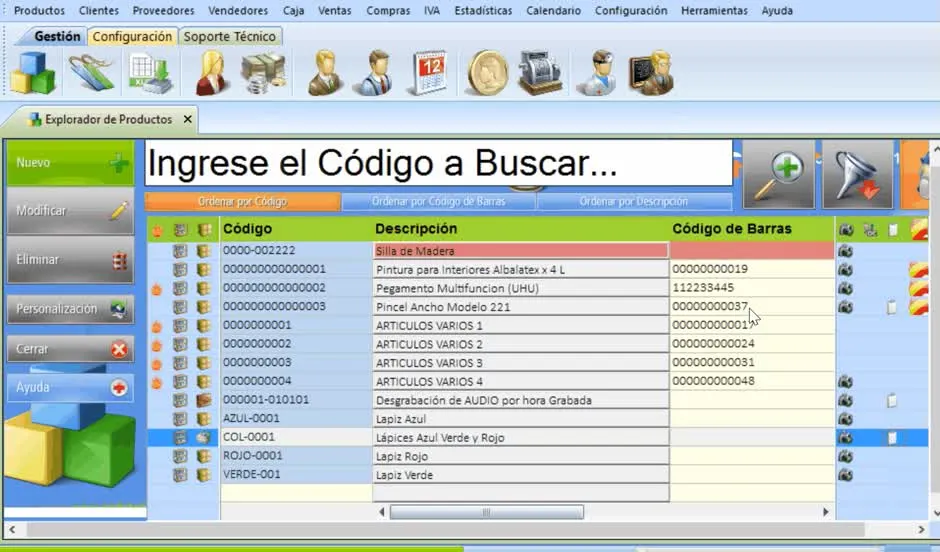The height and width of the screenshot is (552, 940).
Task: Open the IVA menu
Action: [x=432, y=11]
